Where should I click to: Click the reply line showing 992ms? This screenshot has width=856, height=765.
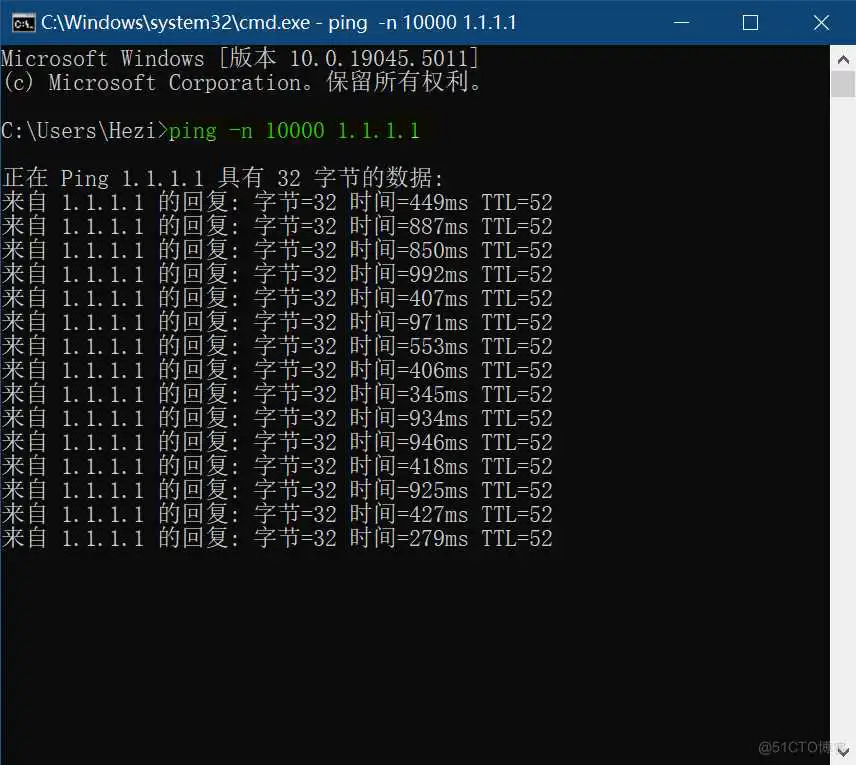pos(277,275)
